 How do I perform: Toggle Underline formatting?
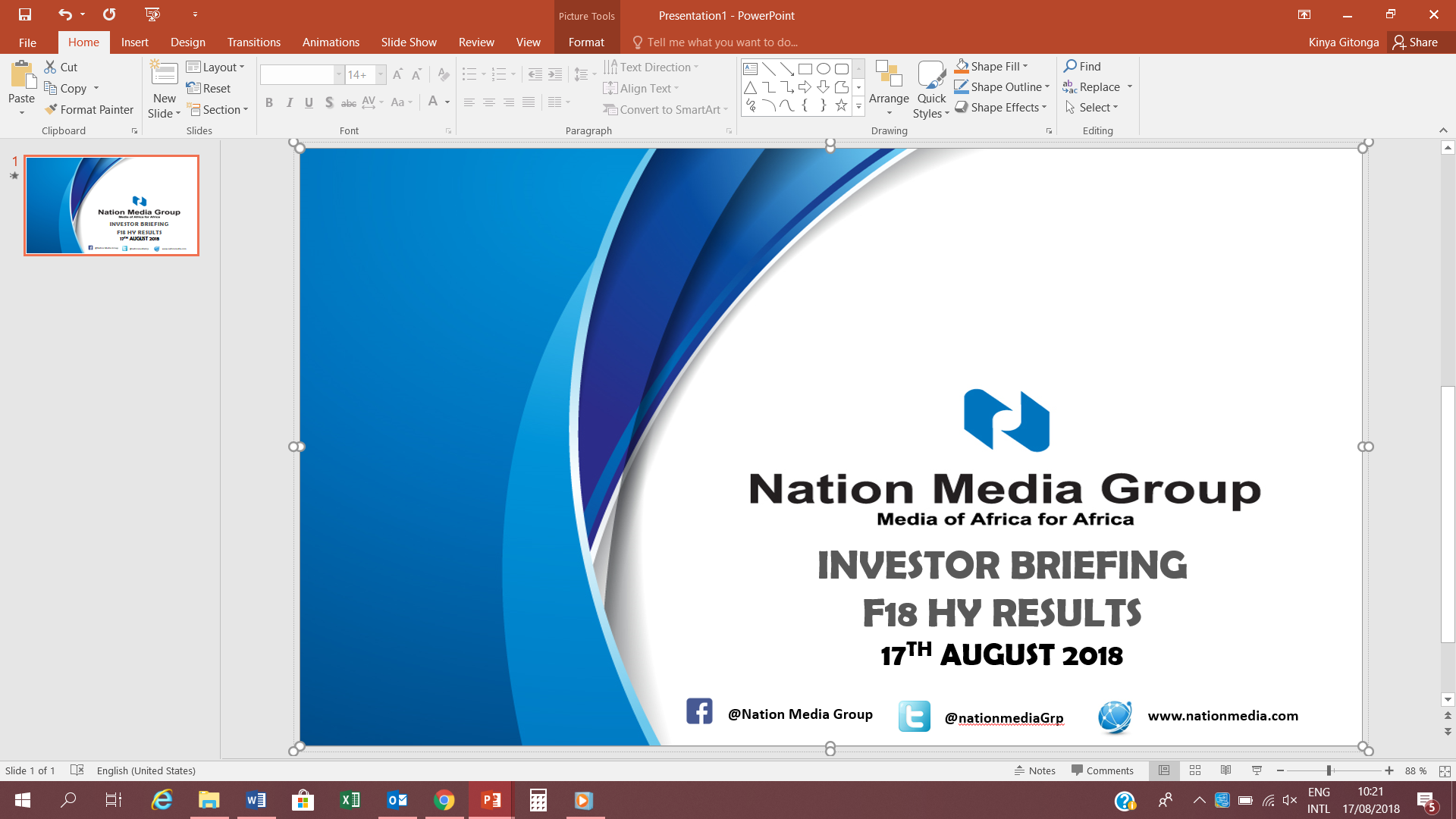coord(309,102)
